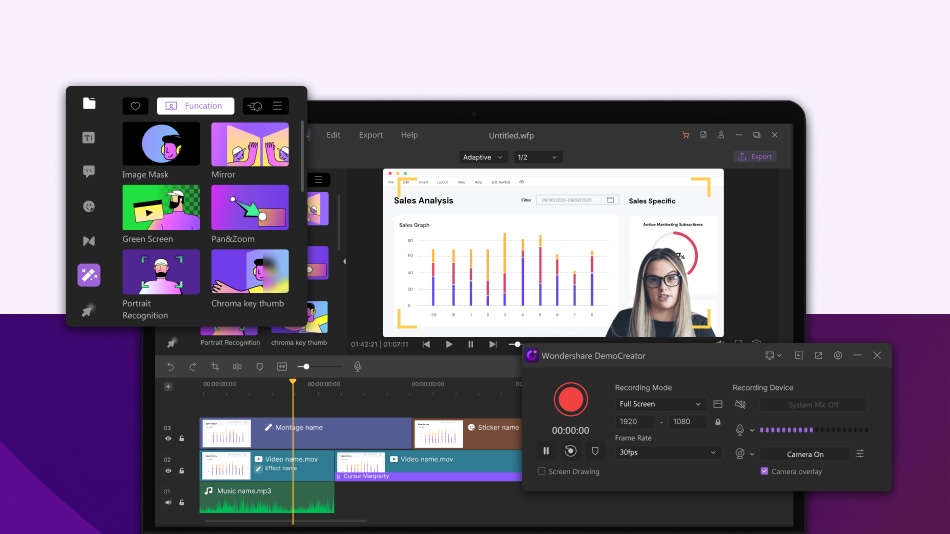This screenshot has width=950, height=534.
Task: Redo the last timeline action
Action: coord(193,367)
